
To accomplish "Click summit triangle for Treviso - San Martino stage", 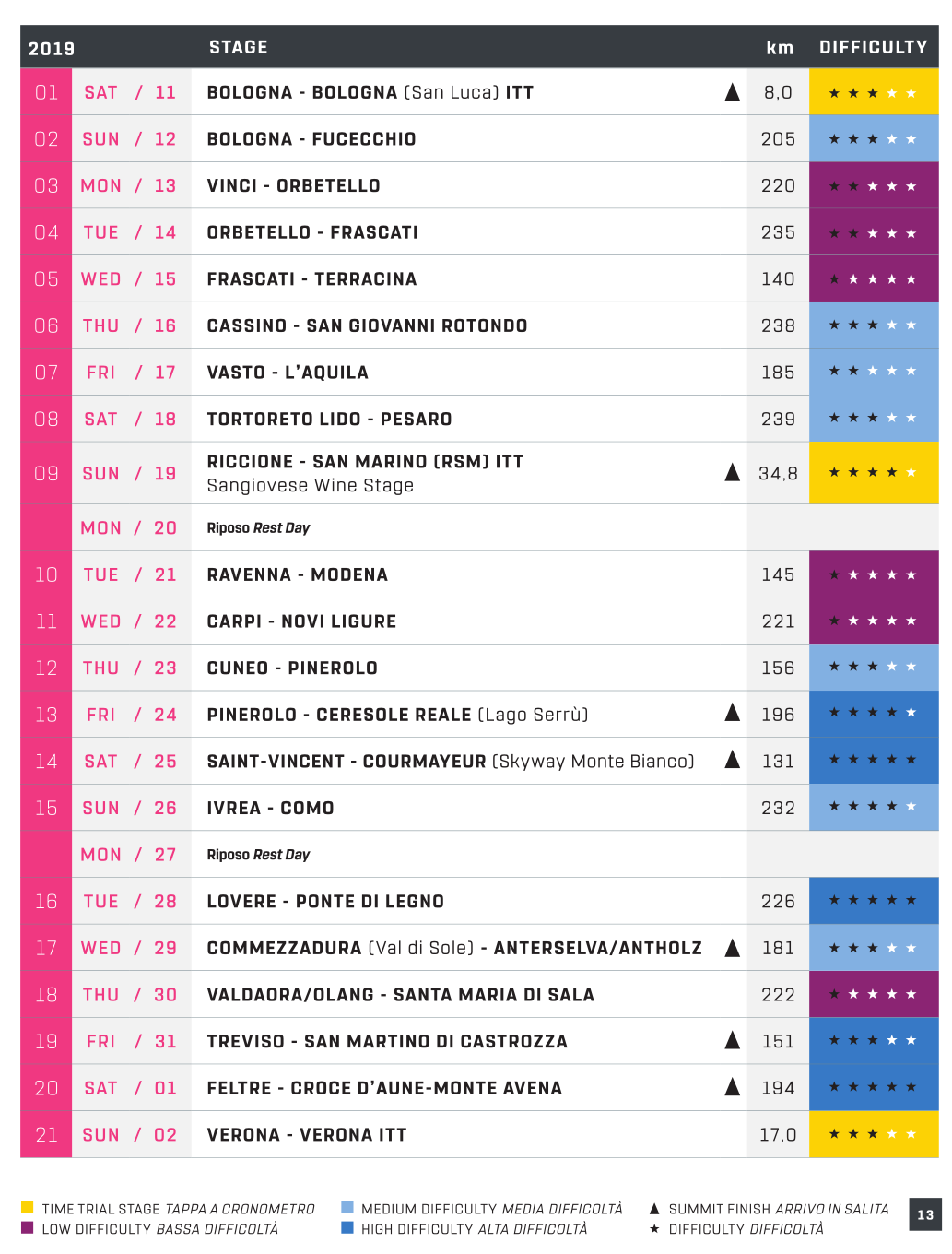I will pyautogui.click(x=733, y=1041).
